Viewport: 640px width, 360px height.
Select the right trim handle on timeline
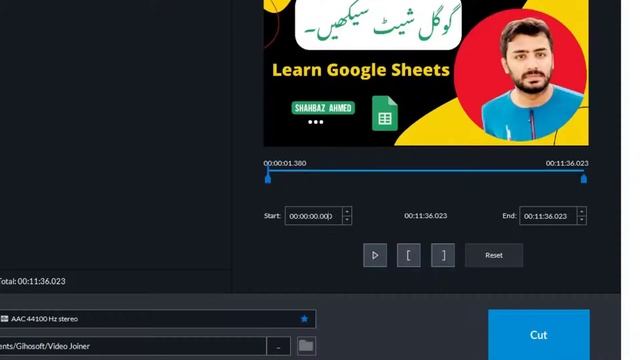click(x=584, y=178)
